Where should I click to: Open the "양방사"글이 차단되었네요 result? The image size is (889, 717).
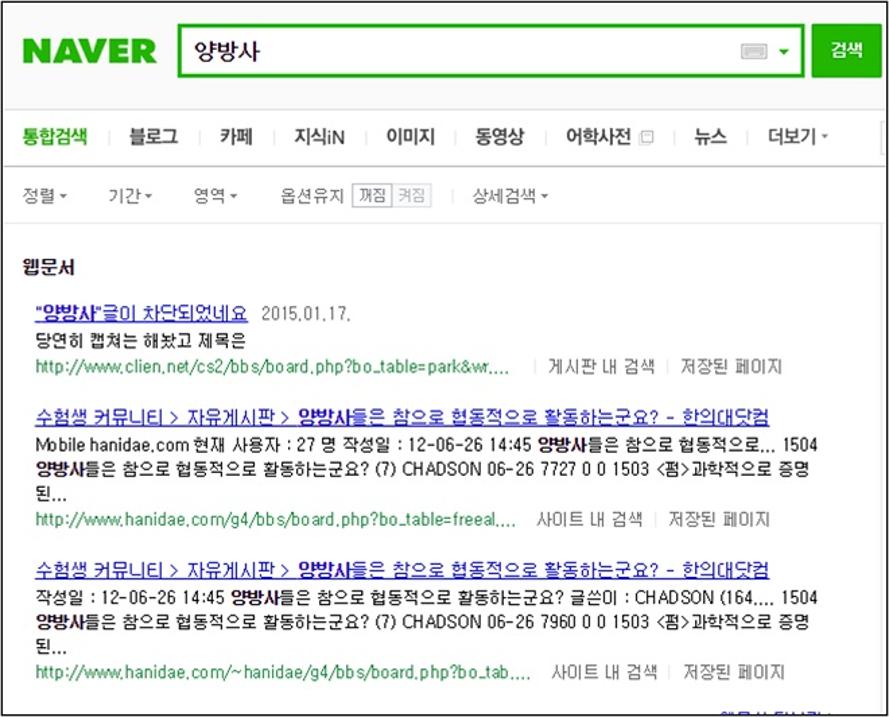141,313
